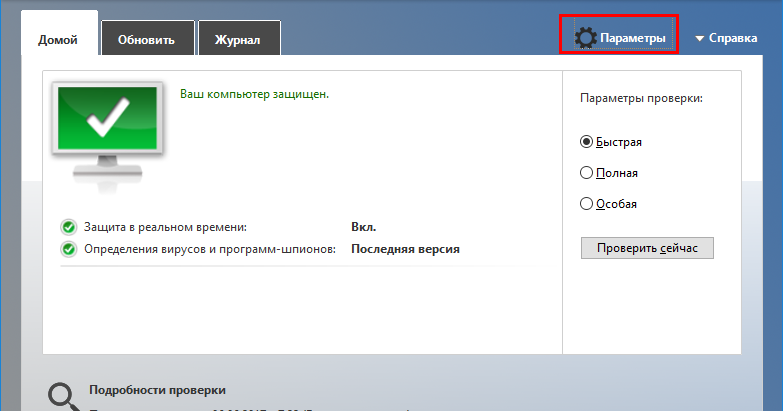
Task: Click the green check next to Определения вирусов
Action: [68, 249]
